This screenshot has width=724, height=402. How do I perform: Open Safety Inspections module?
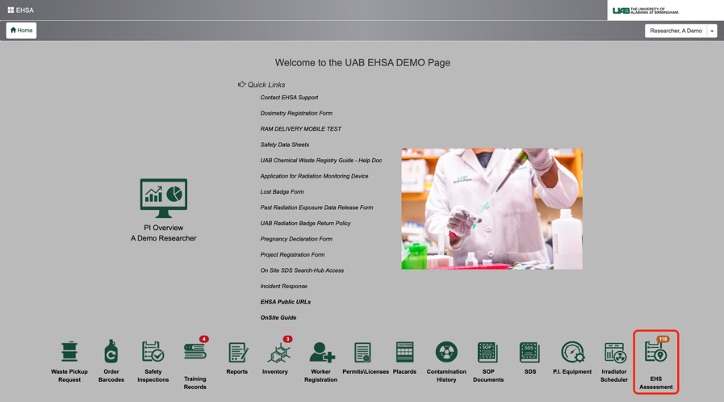click(x=153, y=352)
